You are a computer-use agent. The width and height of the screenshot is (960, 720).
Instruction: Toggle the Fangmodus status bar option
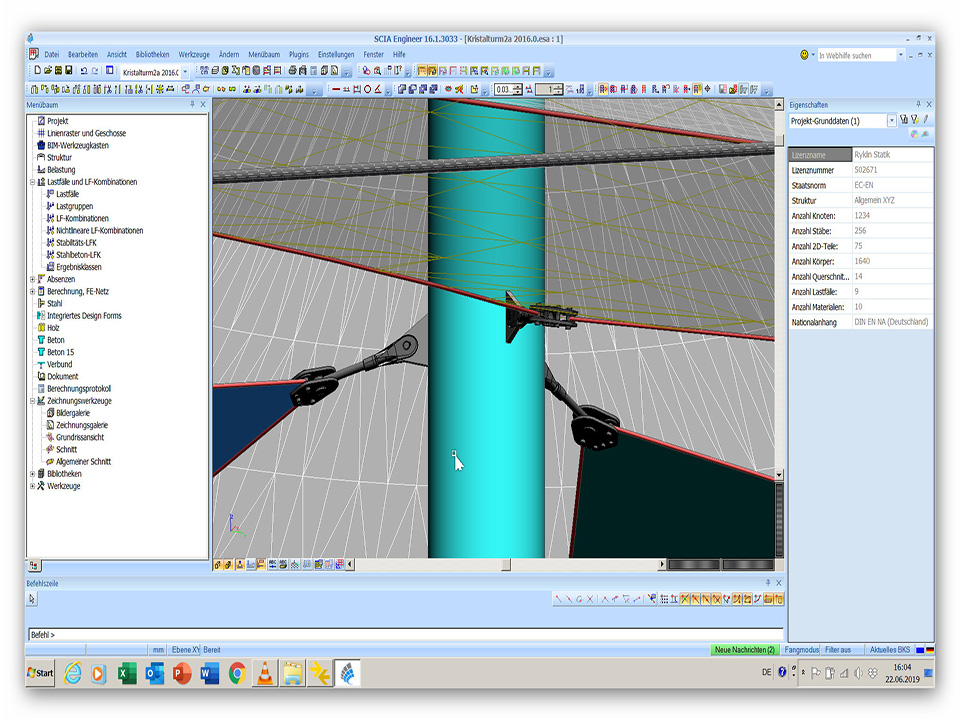(x=801, y=649)
